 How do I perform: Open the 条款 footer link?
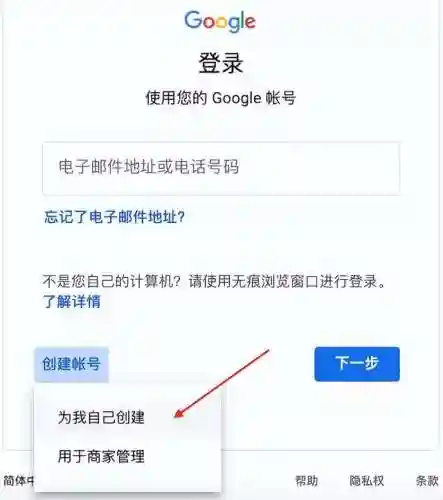(x=427, y=481)
